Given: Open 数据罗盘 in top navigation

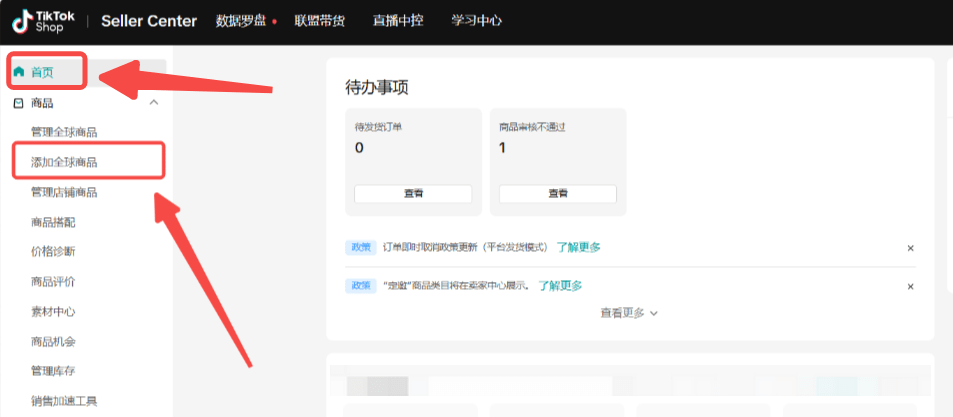Looking at the screenshot, I should (241, 21).
